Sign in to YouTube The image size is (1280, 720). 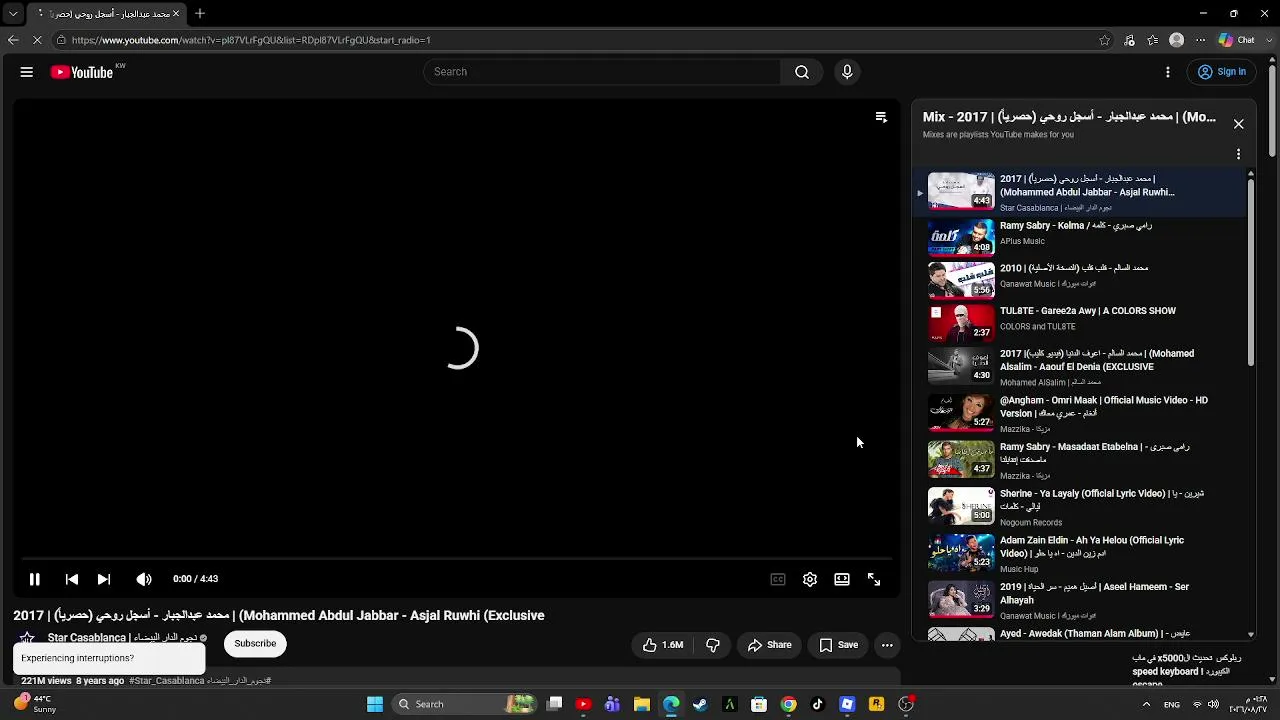pos(1221,72)
